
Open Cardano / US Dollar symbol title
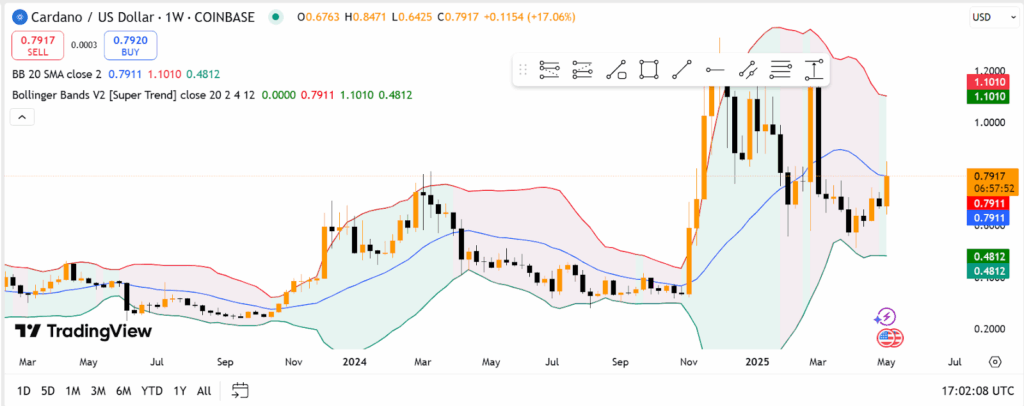coord(142,17)
